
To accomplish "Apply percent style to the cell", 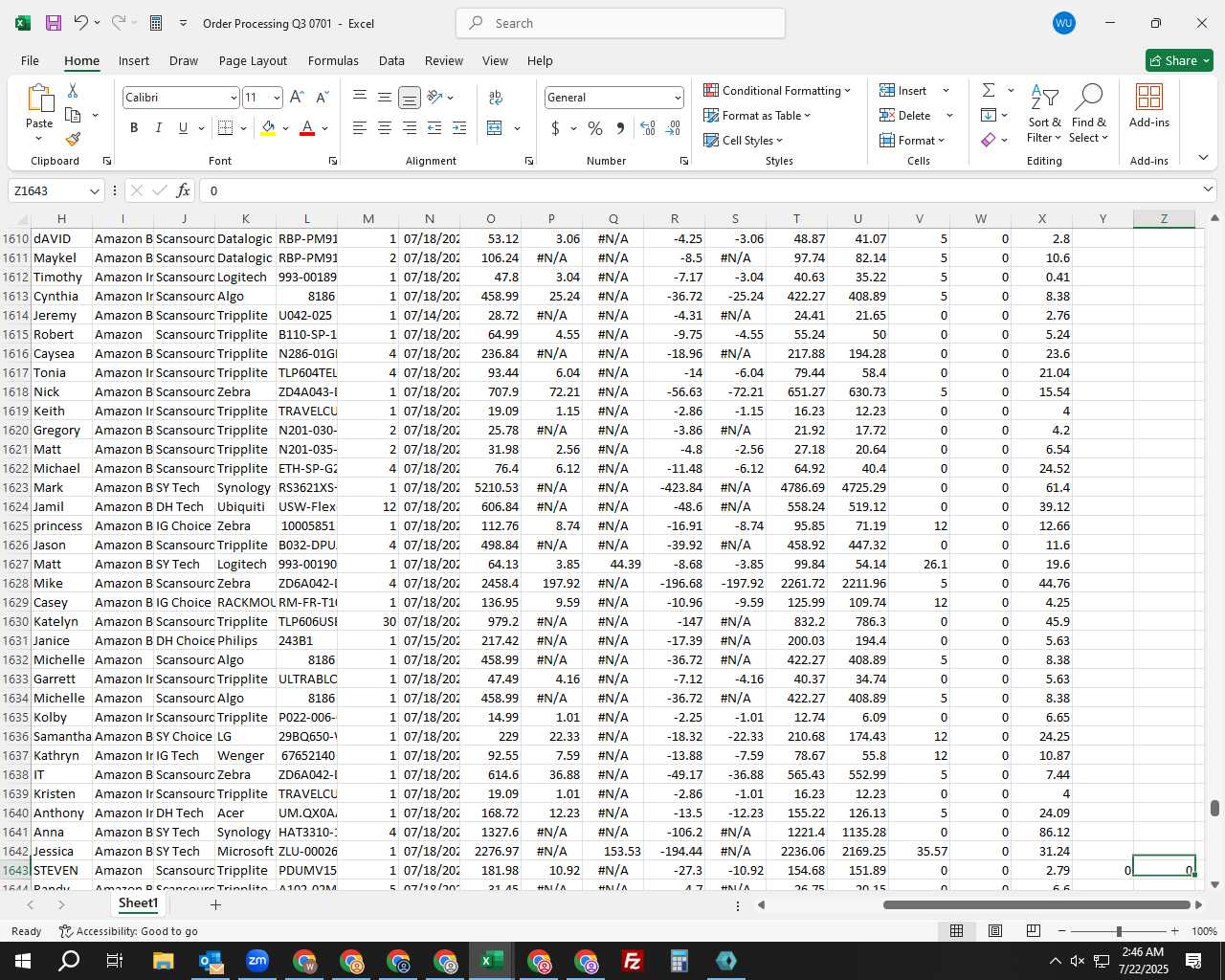I will point(595,128).
